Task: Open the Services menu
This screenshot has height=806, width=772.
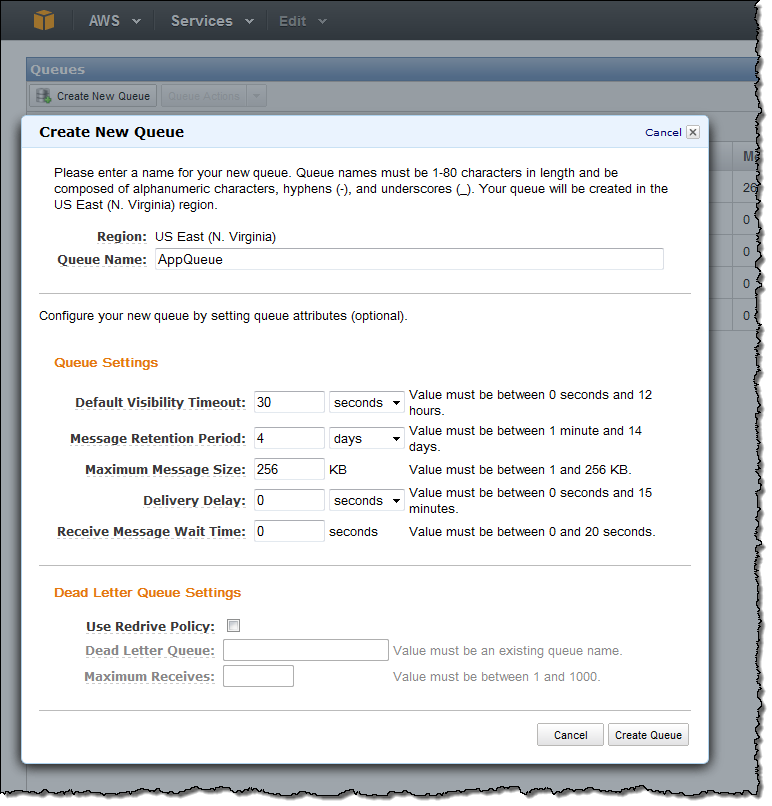Action: click(x=212, y=21)
